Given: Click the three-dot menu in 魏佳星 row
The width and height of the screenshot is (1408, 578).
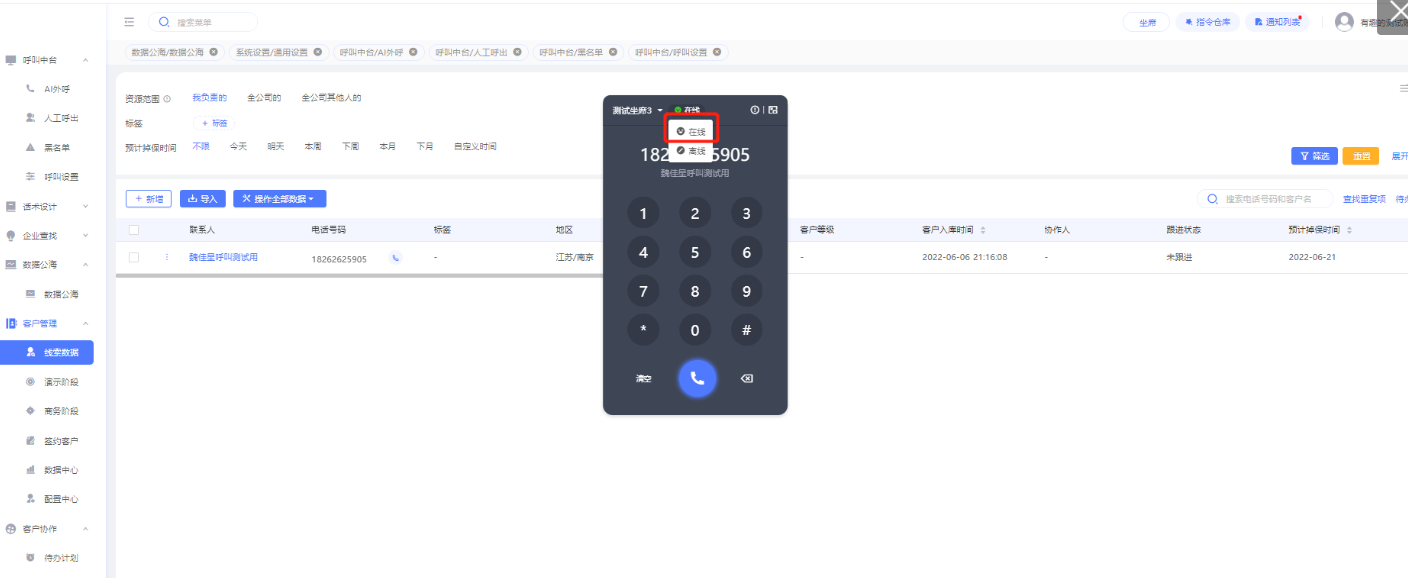Looking at the screenshot, I should pyautogui.click(x=167, y=258).
